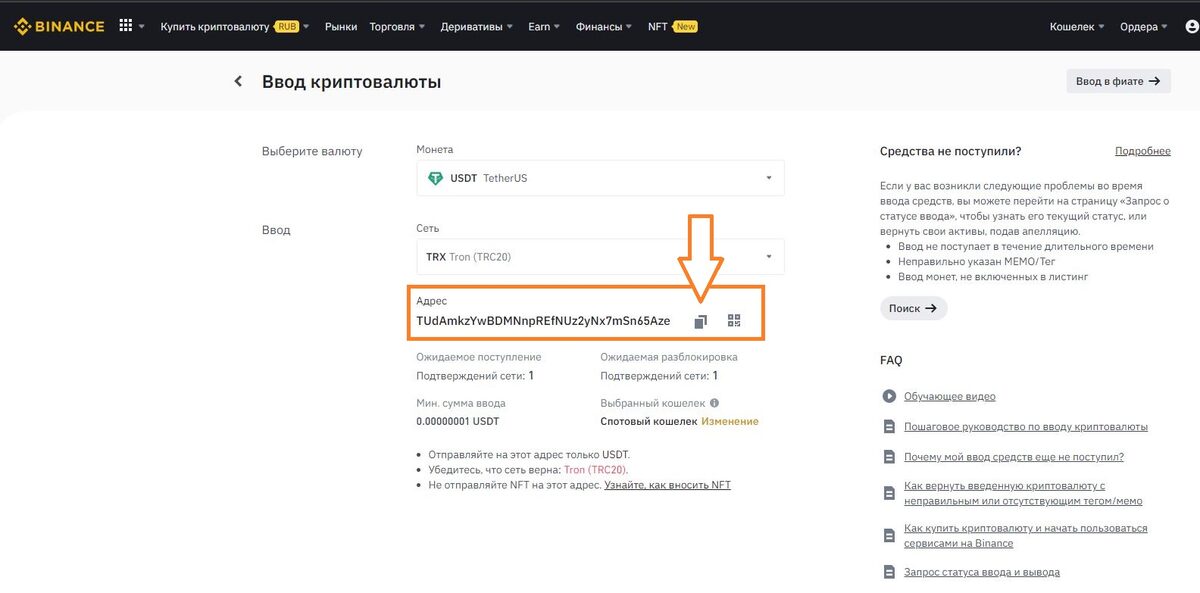1200x593 pixels.
Task: Open Пошаговое руководство по вводу криптовалюты
Action: [1026, 426]
